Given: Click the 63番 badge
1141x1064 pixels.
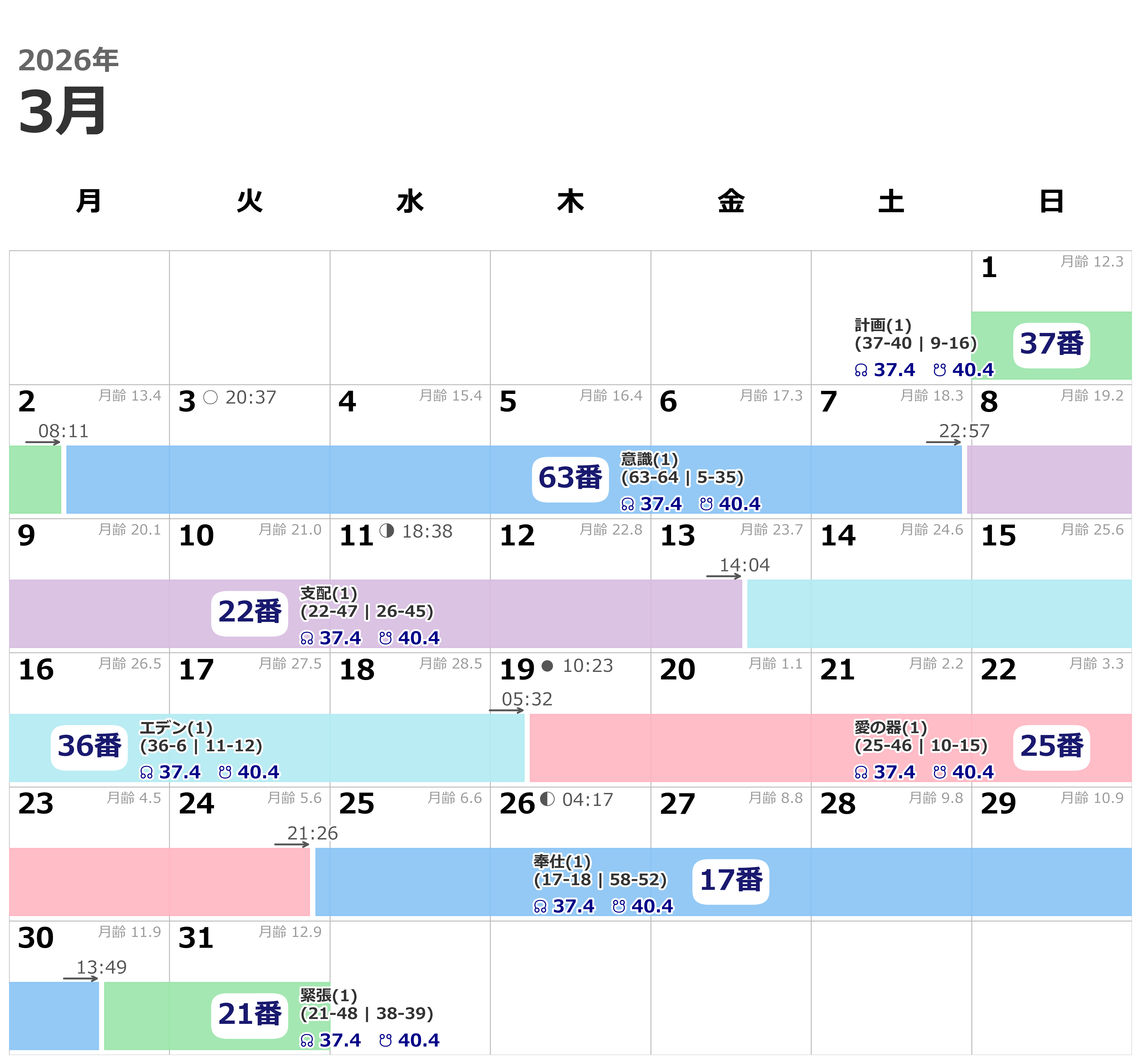Looking at the screenshot, I should coord(570,479).
